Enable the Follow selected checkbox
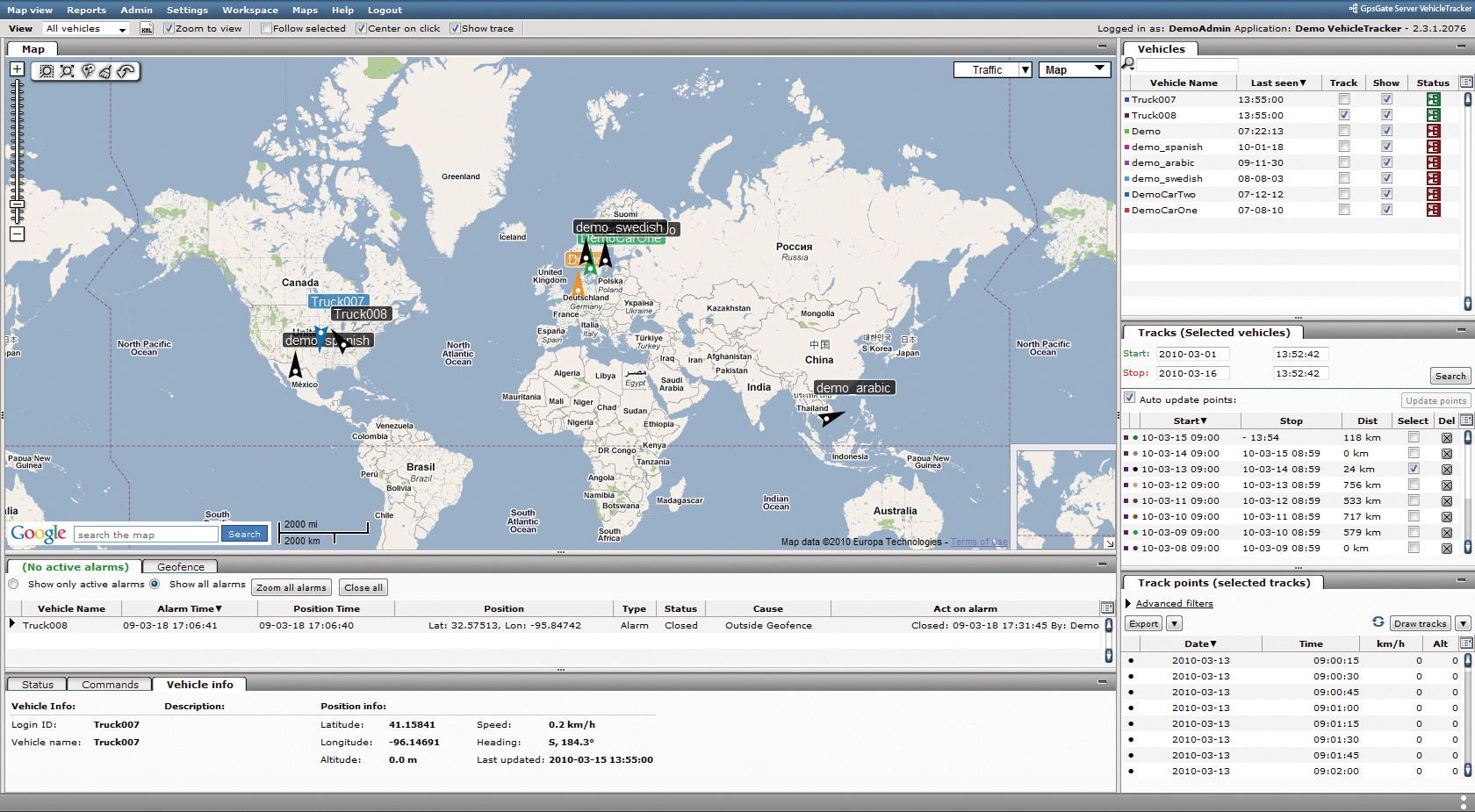Image resolution: width=1475 pixels, height=812 pixels. click(x=266, y=28)
